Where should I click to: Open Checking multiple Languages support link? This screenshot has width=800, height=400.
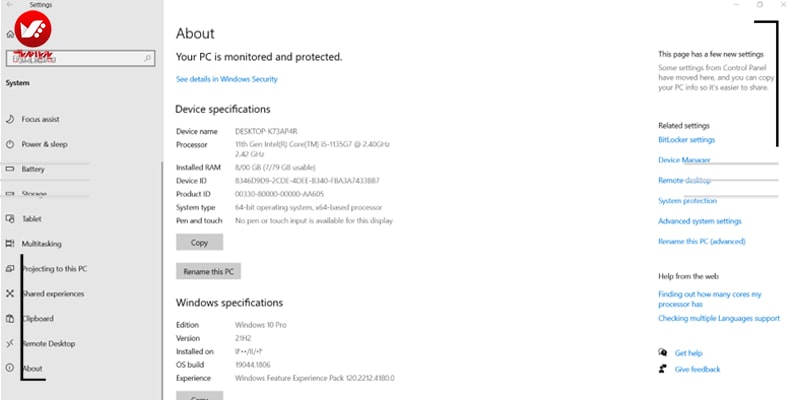tap(719, 318)
